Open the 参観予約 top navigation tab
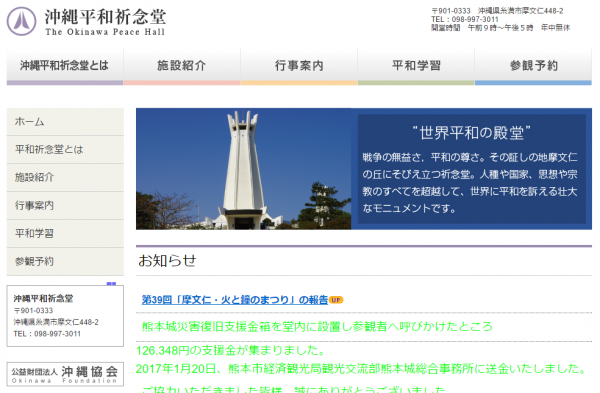 pyautogui.click(x=533, y=67)
